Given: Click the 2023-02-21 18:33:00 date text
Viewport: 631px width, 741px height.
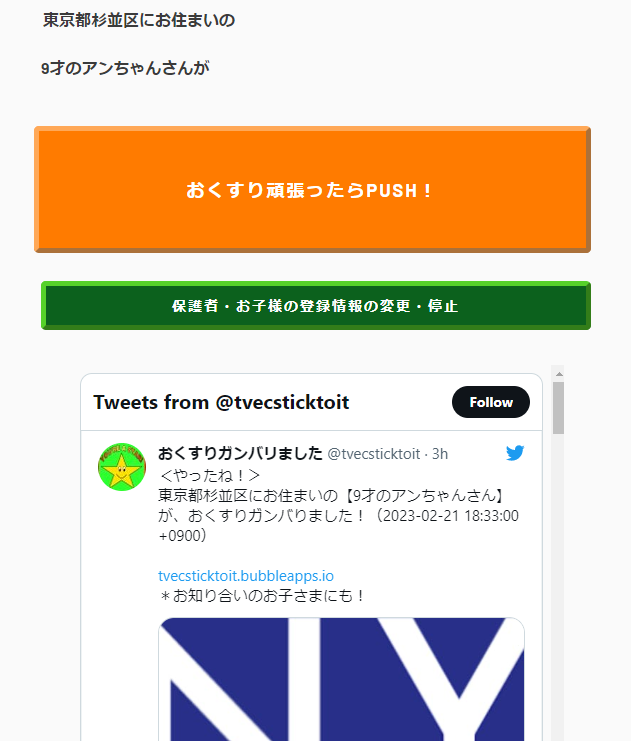Looking at the screenshot, I should [450, 515].
